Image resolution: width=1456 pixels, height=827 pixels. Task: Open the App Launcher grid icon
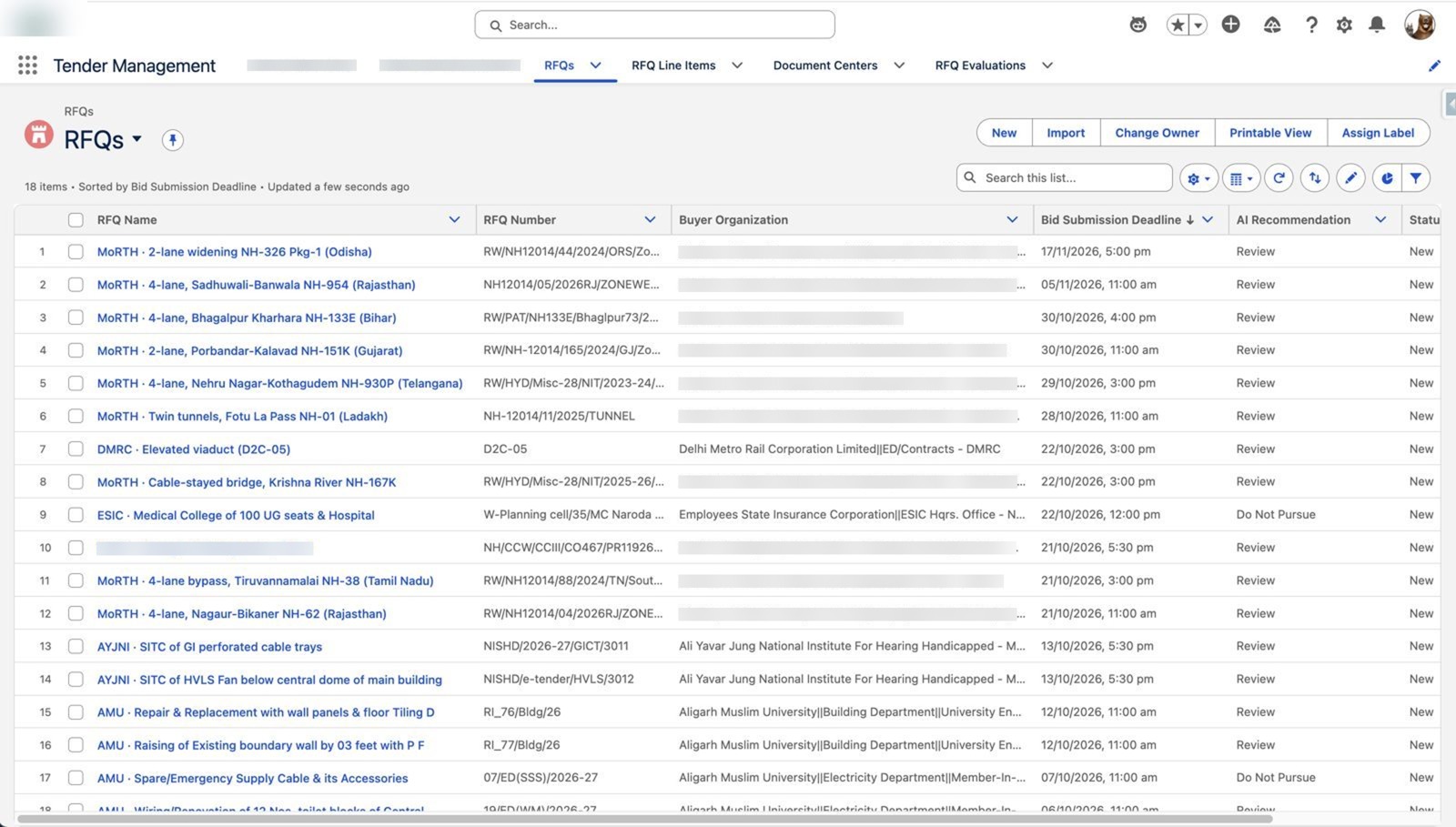pyautogui.click(x=27, y=66)
